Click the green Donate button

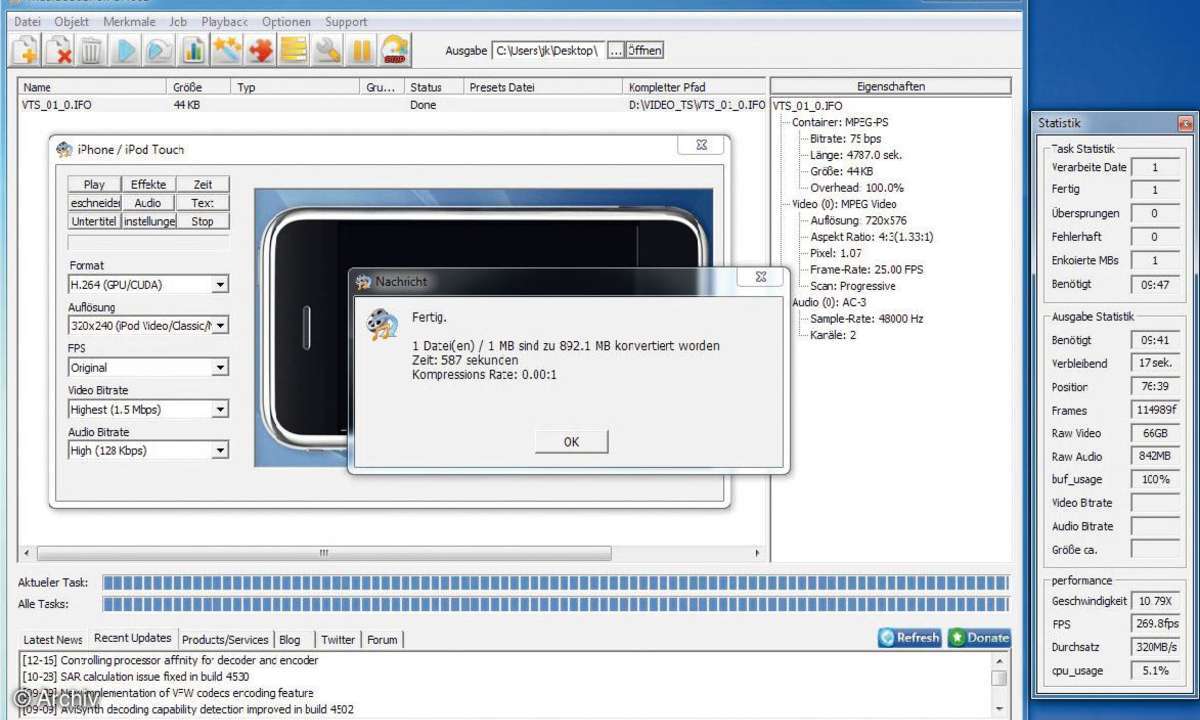(979, 637)
